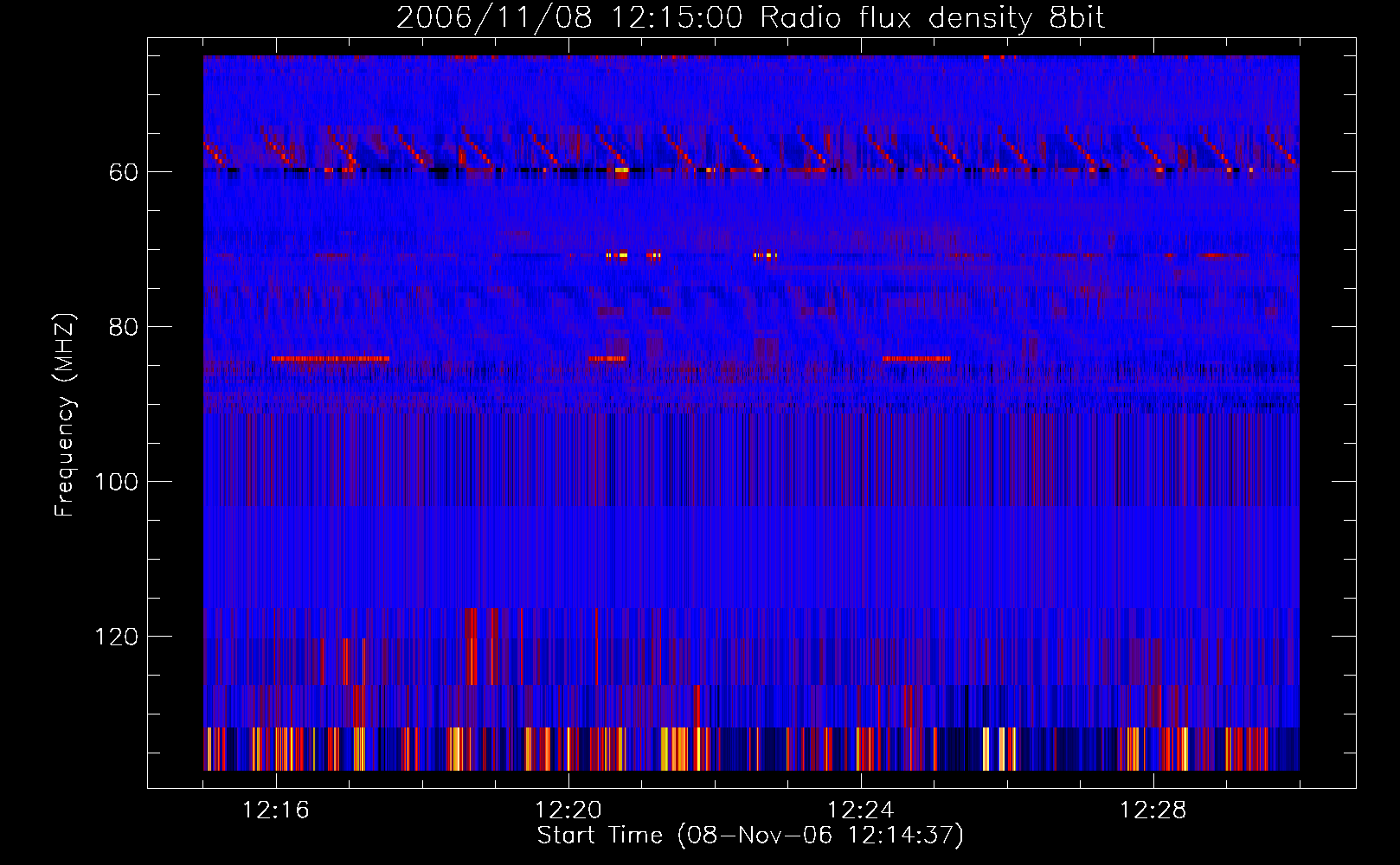The image size is (1400, 865).
Task: Click the 60 frequency tick label
Action: click(x=124, y=172)
